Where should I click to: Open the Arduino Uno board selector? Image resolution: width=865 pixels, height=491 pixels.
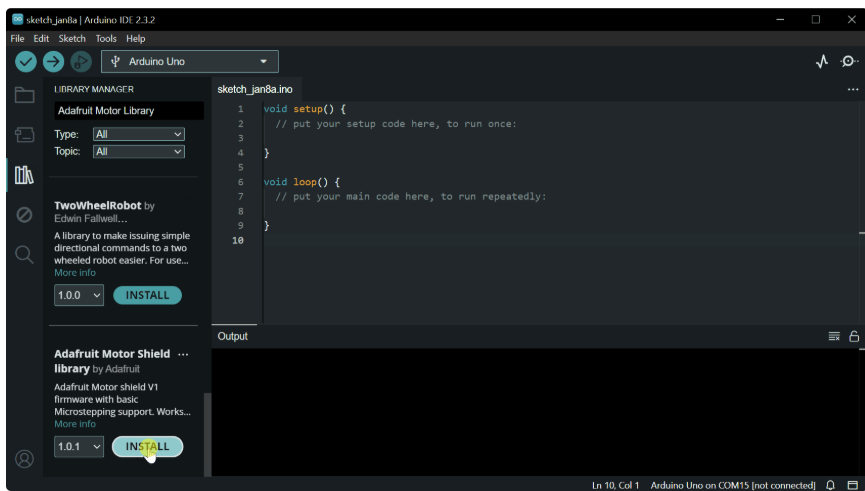190,61
